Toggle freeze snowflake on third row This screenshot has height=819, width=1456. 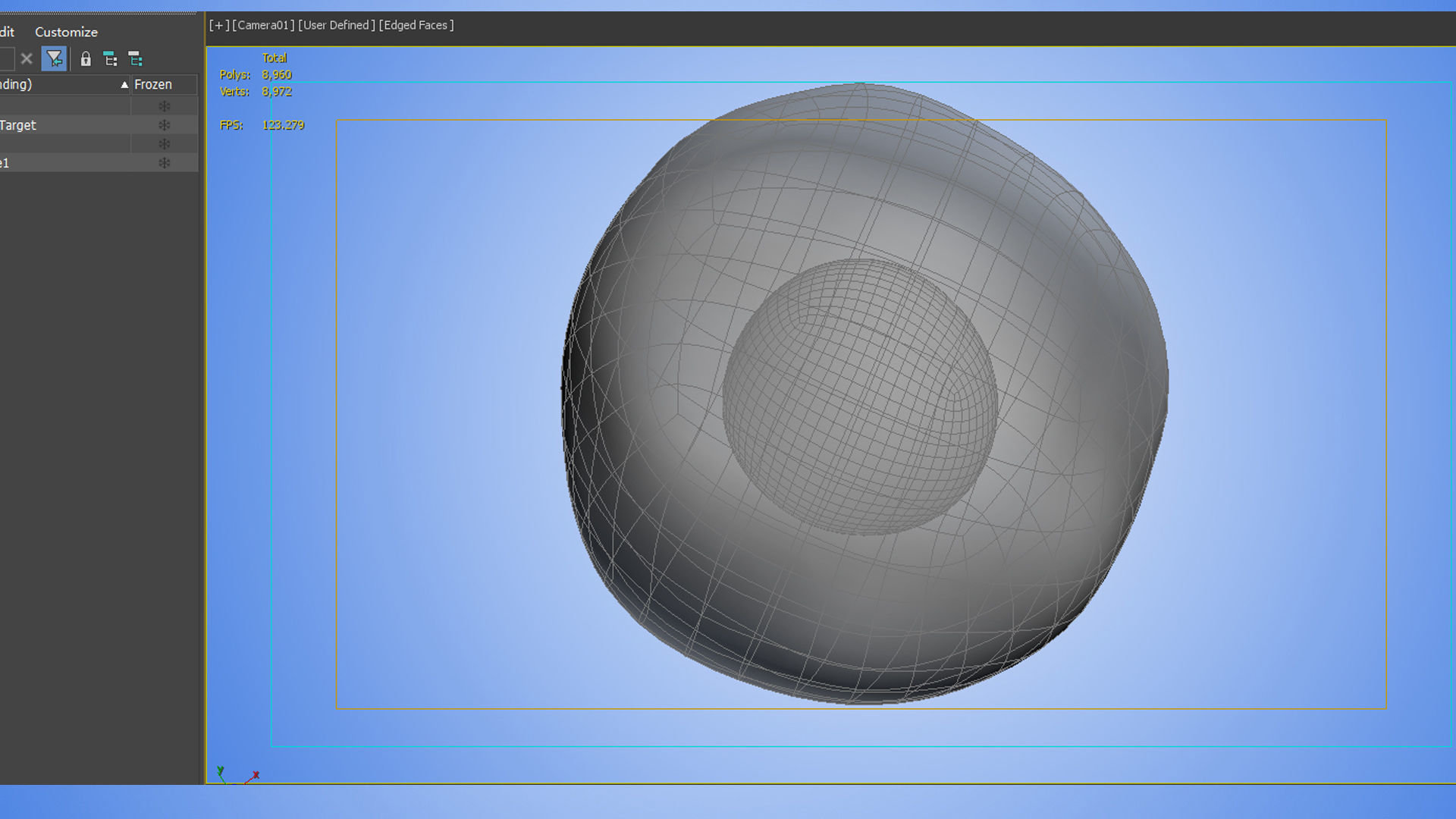(x=164, y=144)
